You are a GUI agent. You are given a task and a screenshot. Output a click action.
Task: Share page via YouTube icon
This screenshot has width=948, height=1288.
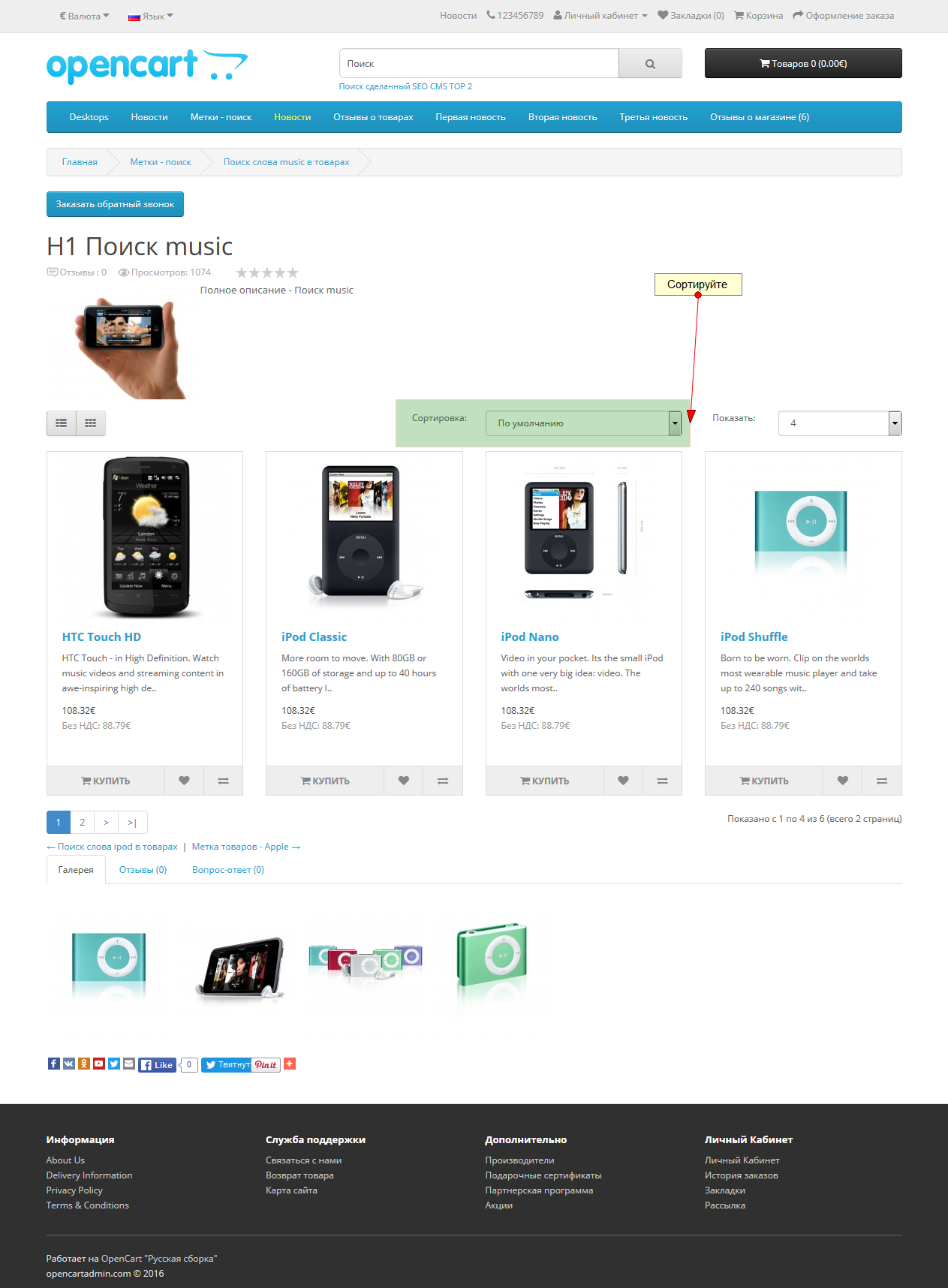[x=99, y=1064]
